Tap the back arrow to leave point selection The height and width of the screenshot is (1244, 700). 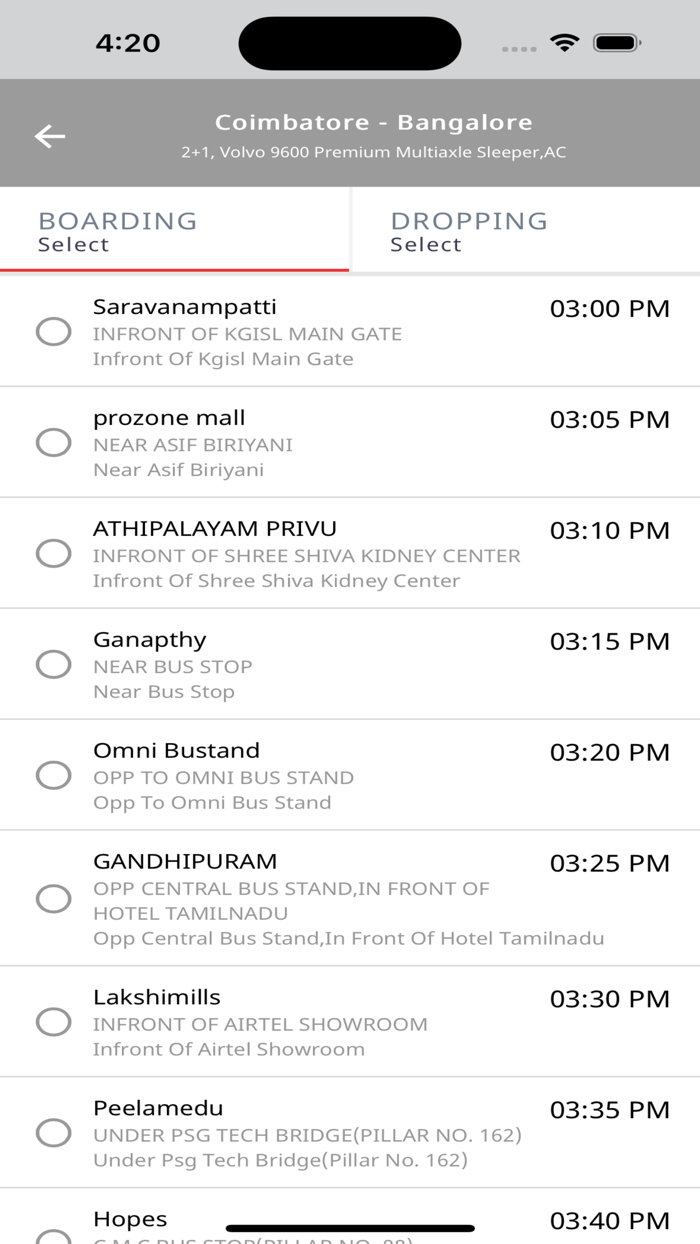[47, 136]
